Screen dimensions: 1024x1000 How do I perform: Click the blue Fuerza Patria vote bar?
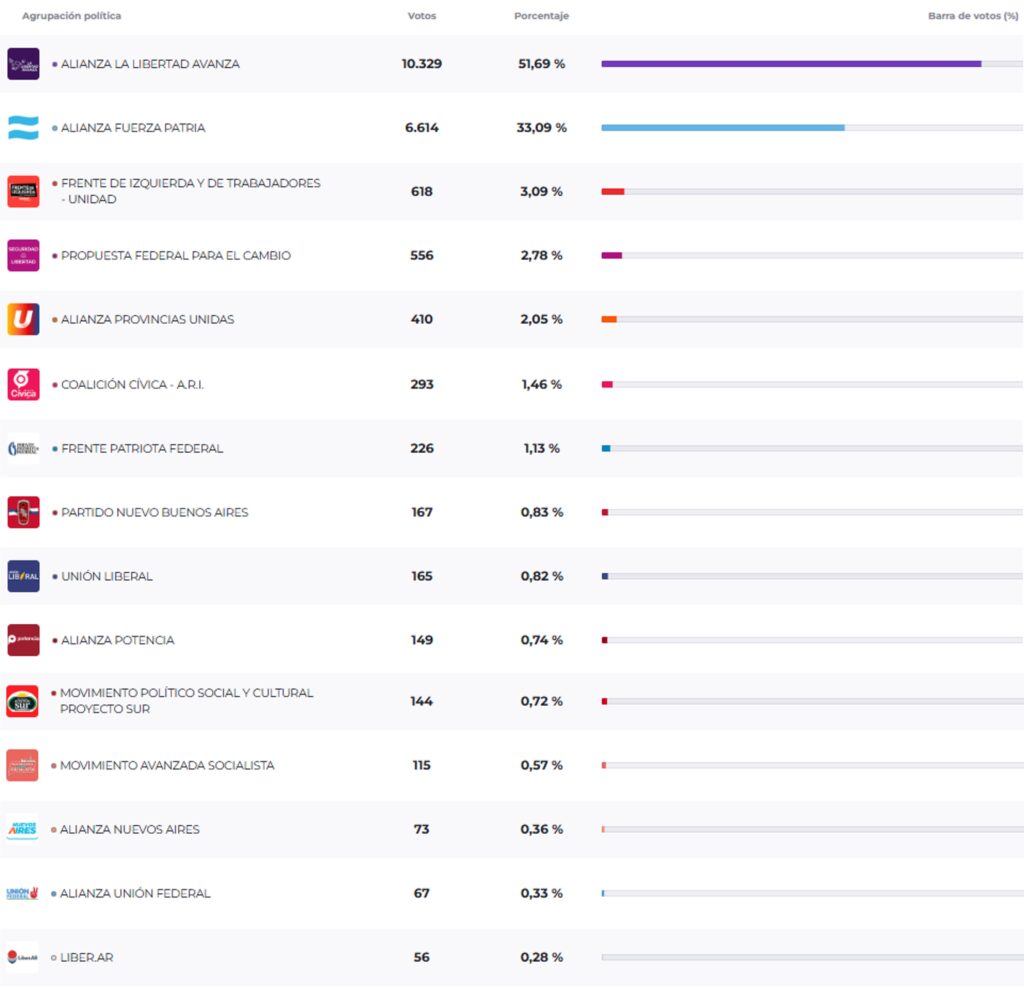(722, 128)
